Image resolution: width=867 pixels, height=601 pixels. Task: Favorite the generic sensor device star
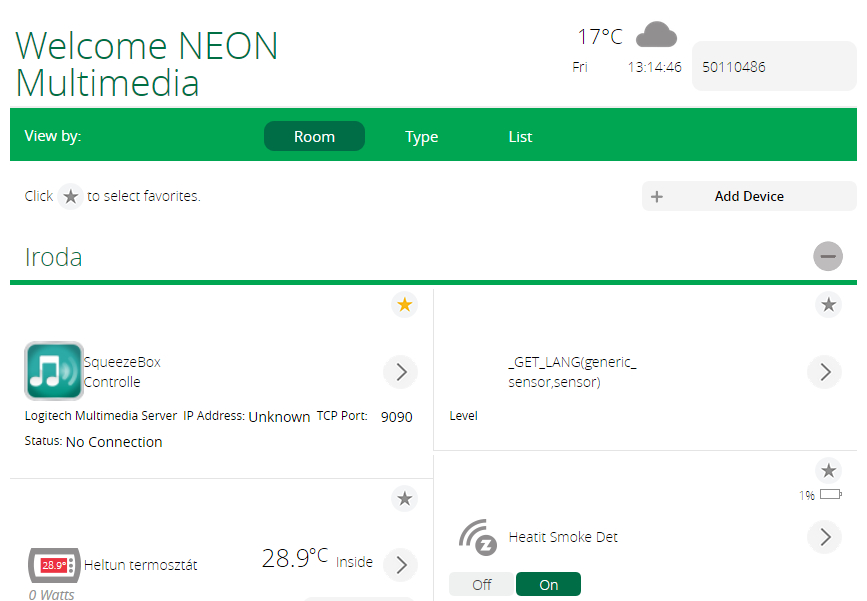[x=828, y=305]
